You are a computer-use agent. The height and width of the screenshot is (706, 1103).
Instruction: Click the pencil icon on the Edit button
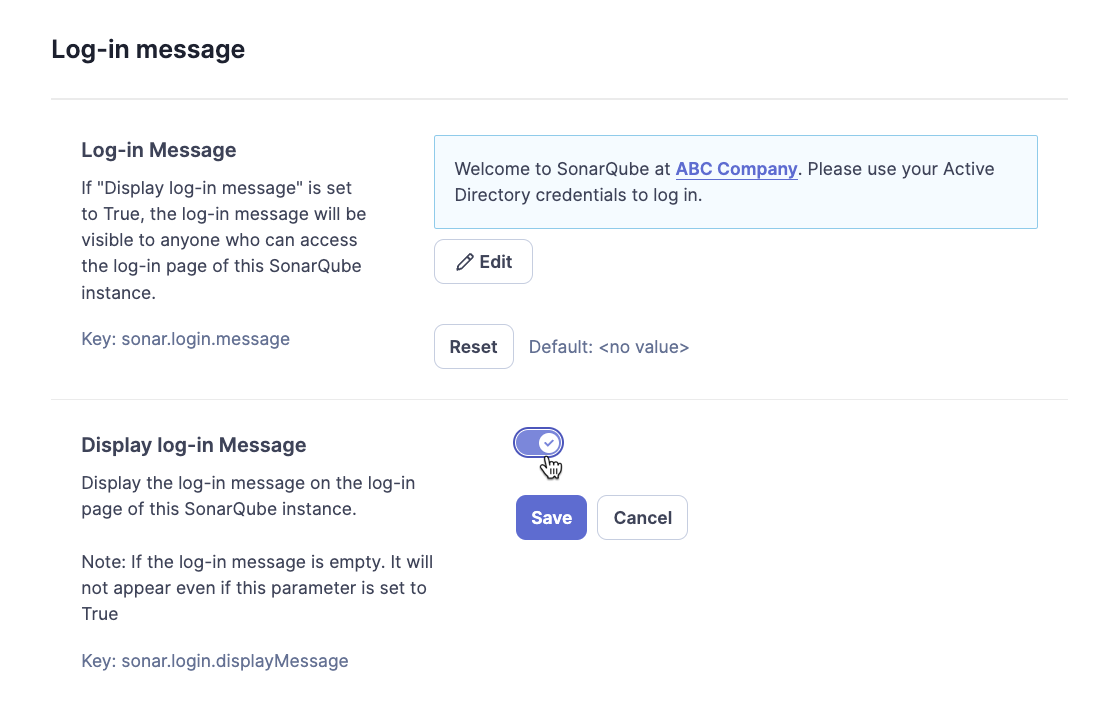pyautogui.click(x=465, y=261)
